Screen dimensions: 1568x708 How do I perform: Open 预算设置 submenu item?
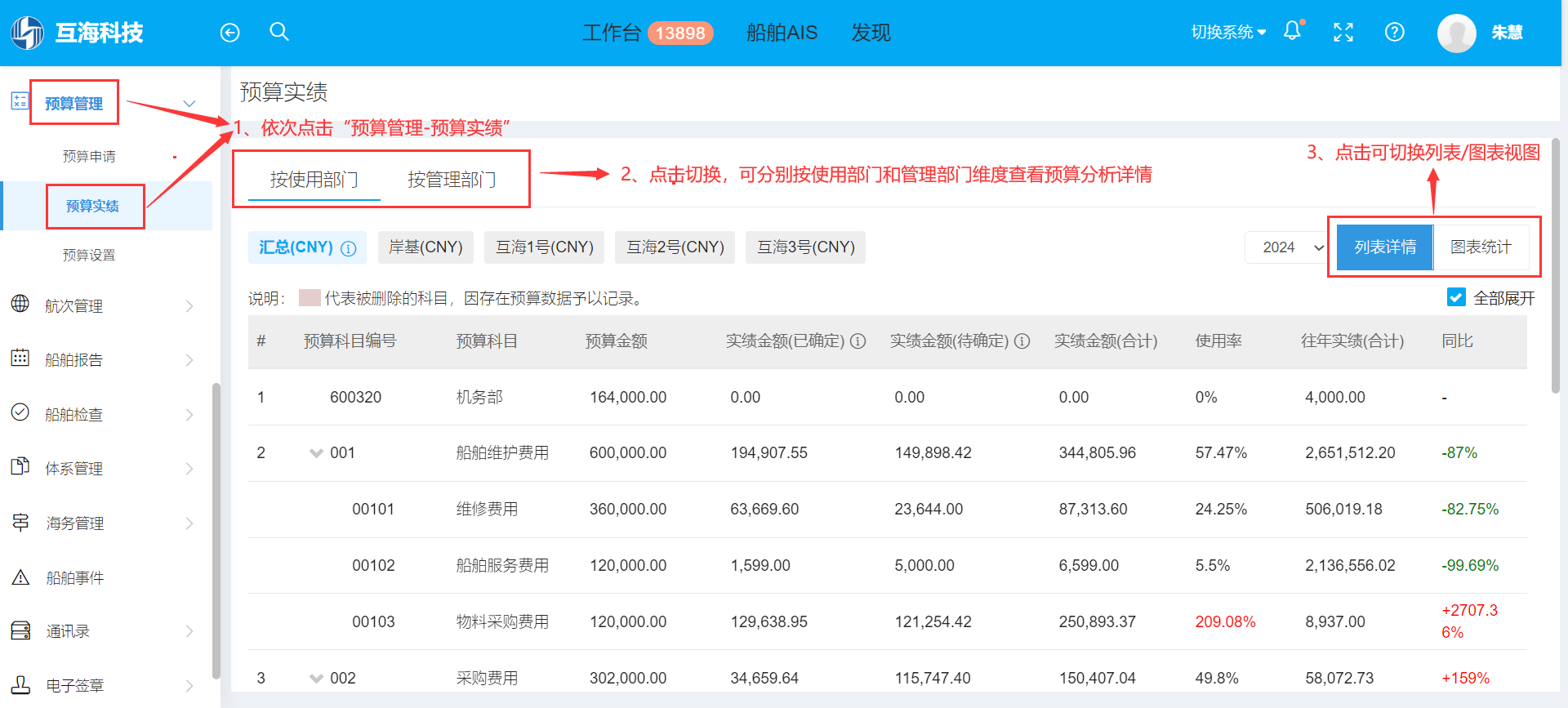point(89,255)
